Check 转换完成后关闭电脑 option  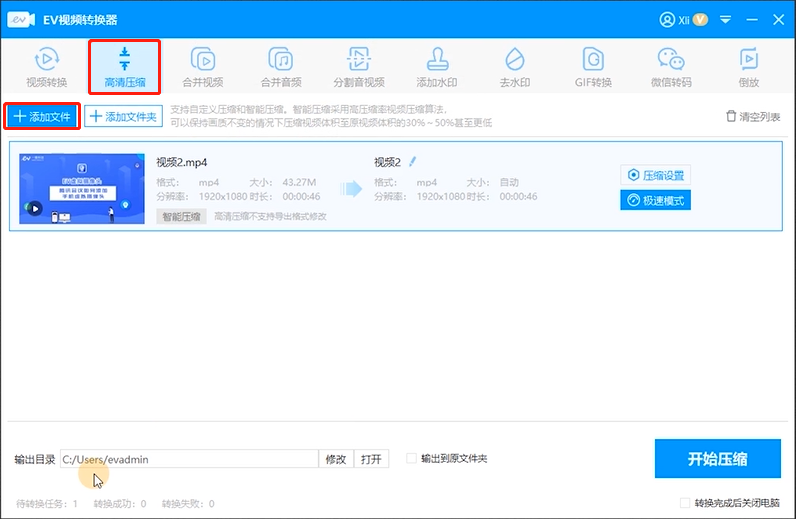coord(685,503)
